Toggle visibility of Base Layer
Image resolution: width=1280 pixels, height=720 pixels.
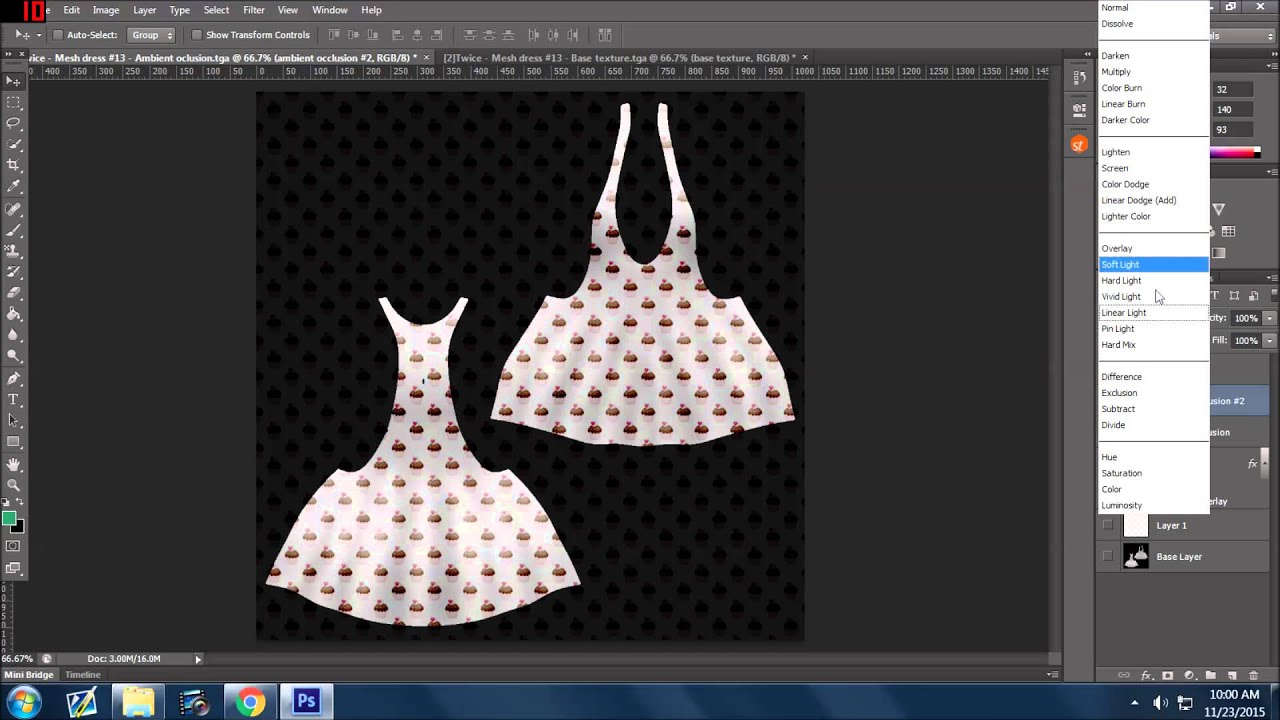coord(1108,556)
